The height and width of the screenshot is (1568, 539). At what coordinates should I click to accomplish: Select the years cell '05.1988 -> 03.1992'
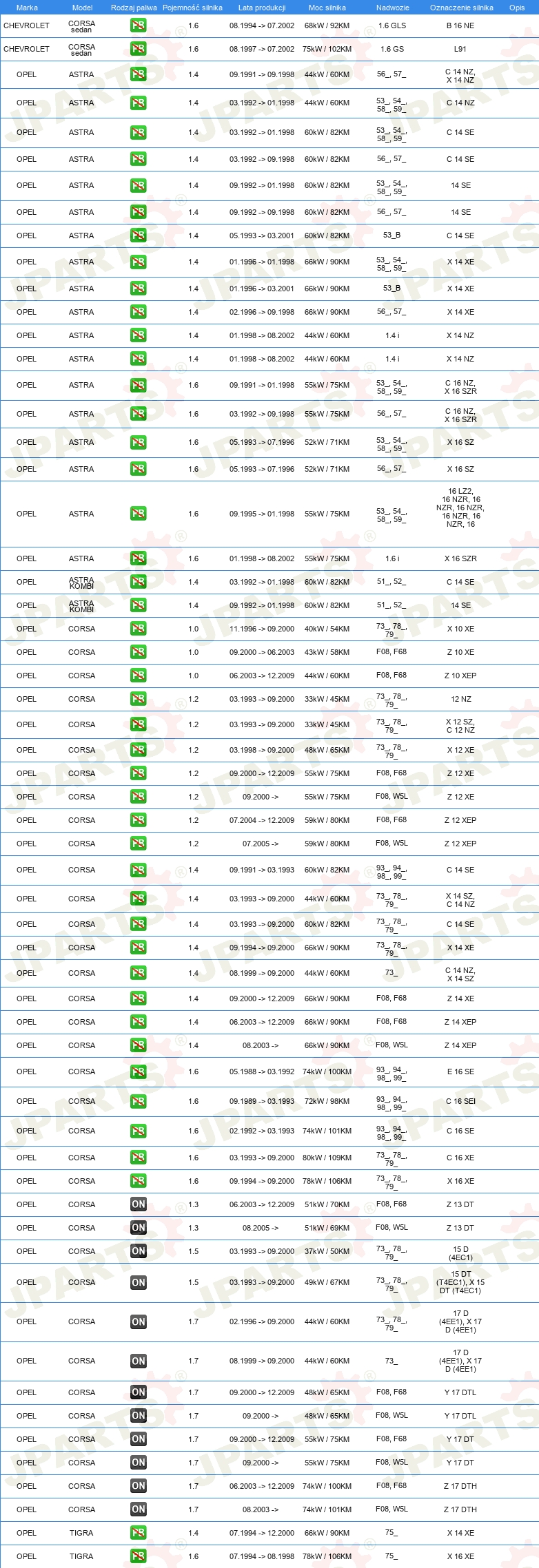pos(262,1072)
